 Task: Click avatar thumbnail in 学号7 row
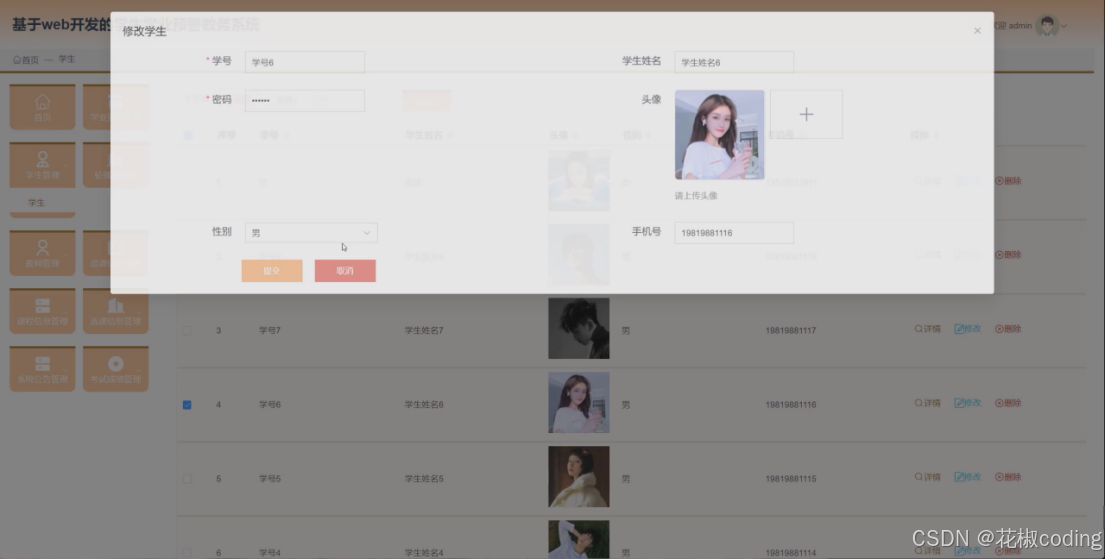(x=579, y=328)
